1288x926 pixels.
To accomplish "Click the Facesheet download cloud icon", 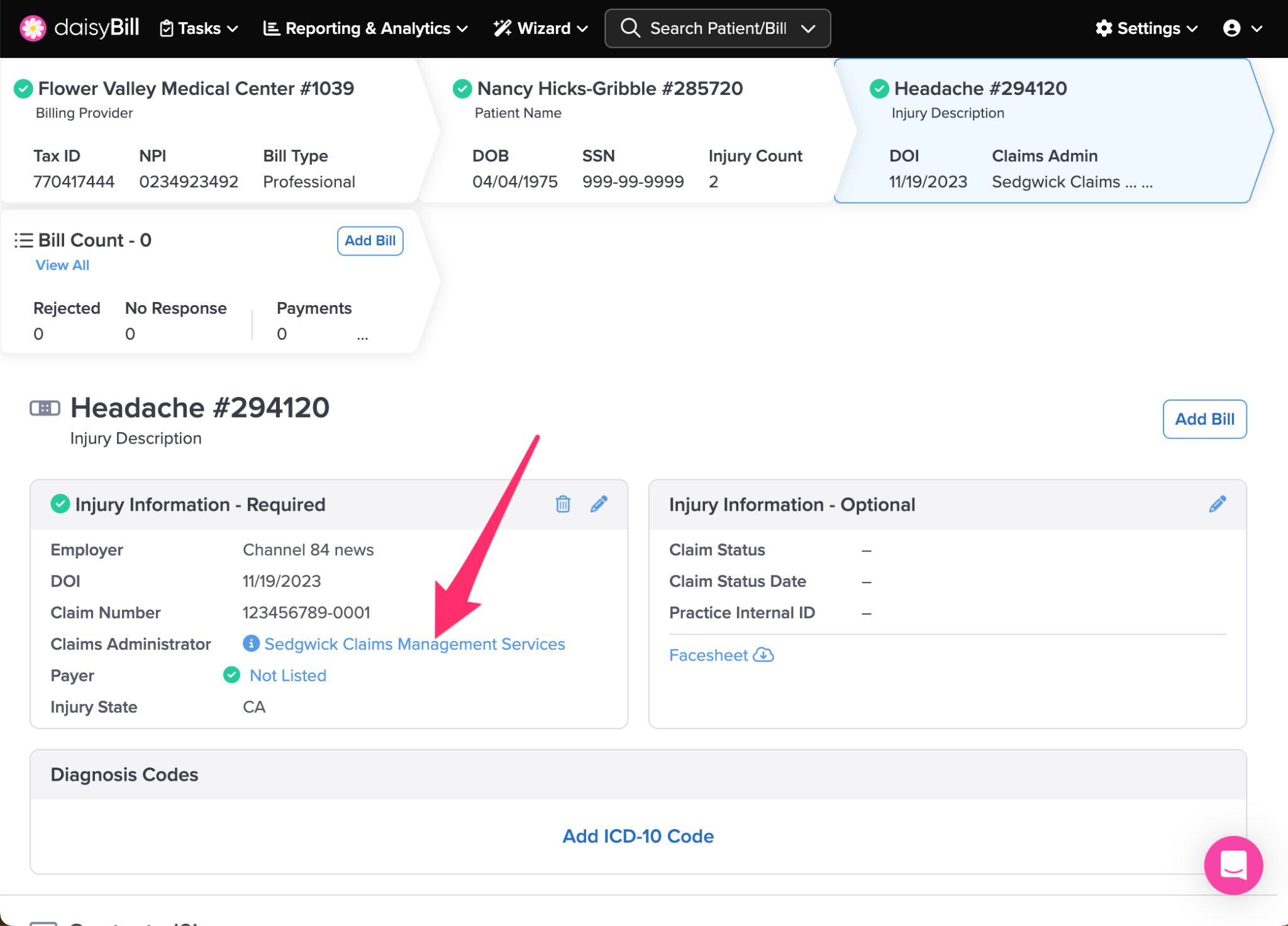I will click(763, 655).
